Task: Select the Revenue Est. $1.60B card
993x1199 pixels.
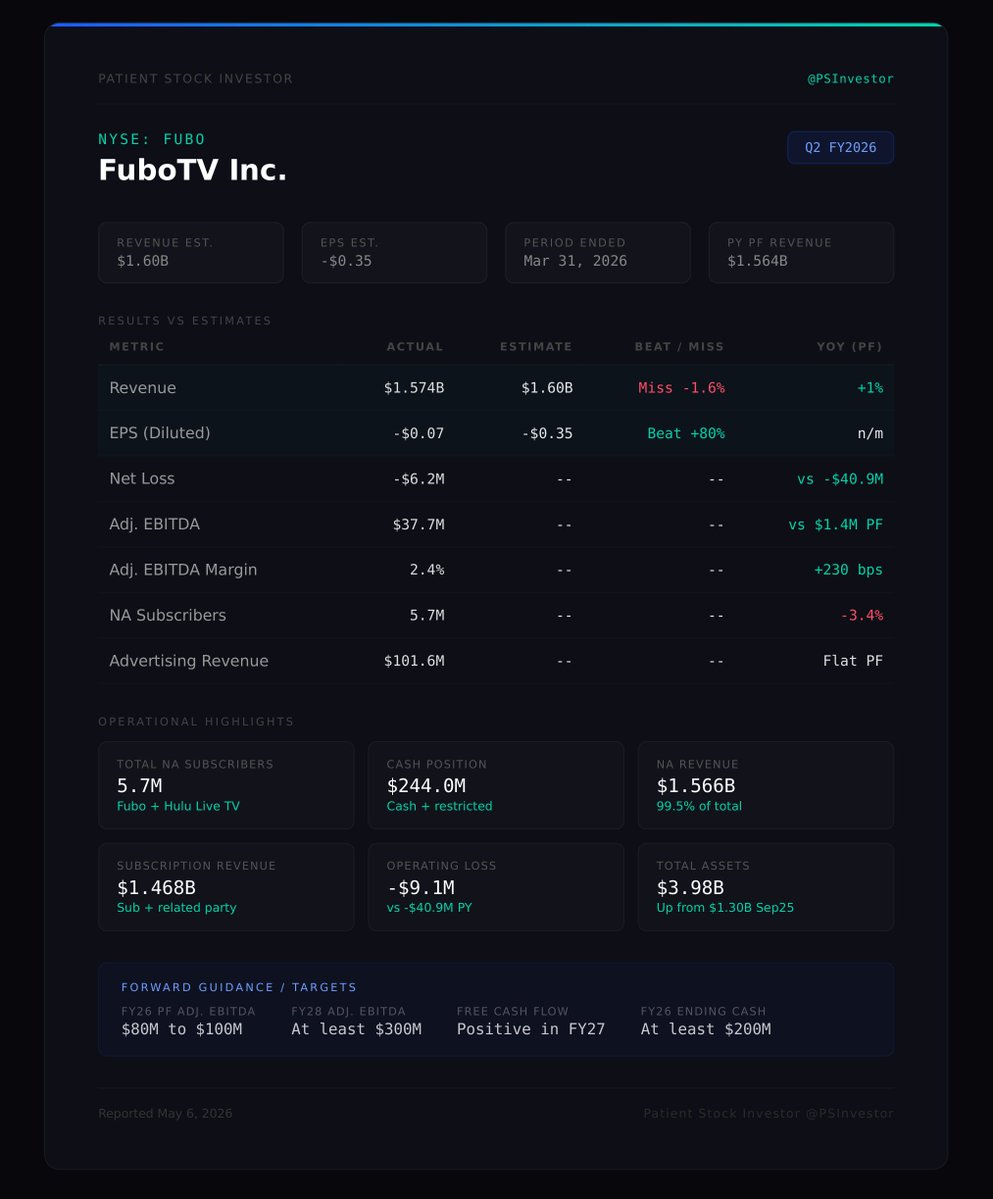Action: coord(191,252)
